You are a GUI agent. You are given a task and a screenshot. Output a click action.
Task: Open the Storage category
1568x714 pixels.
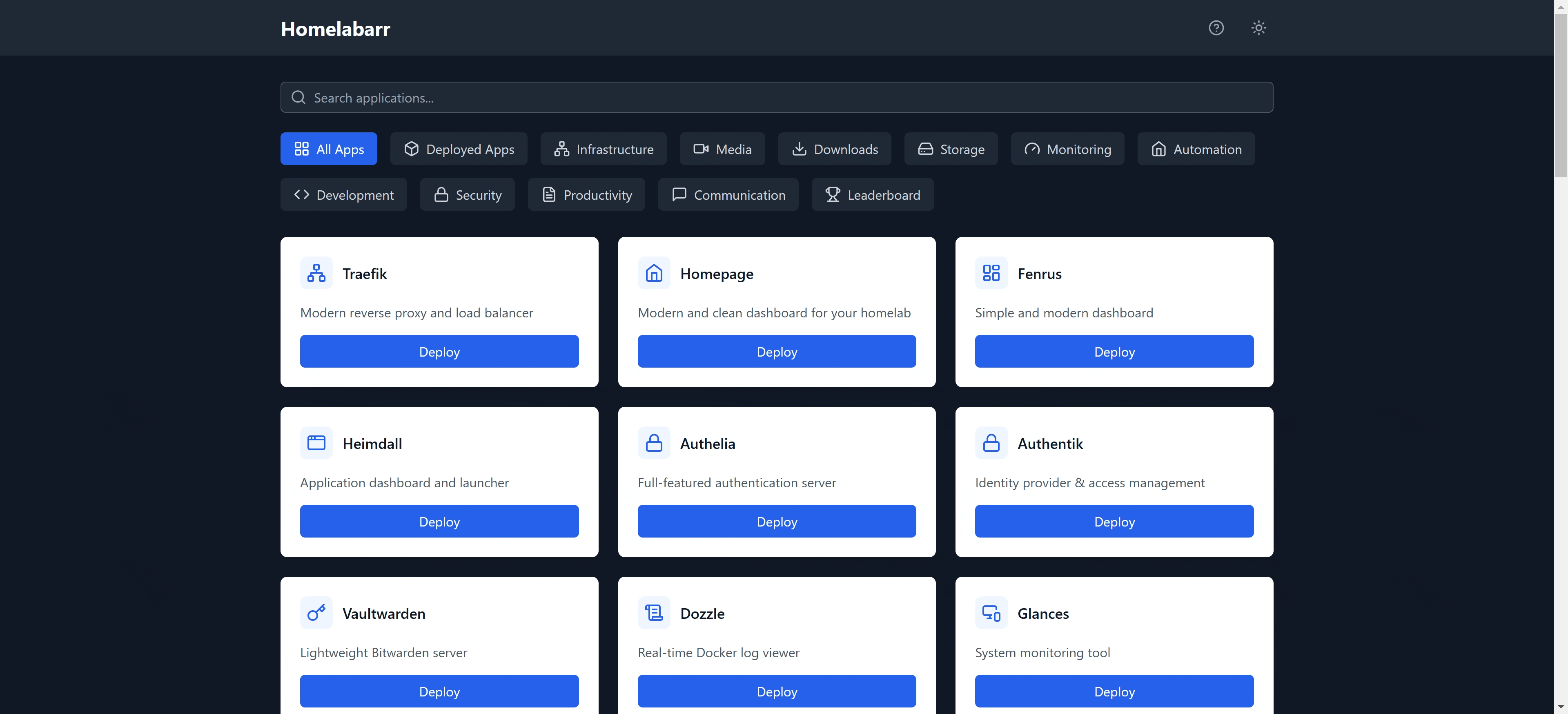click(x=951, y=149)
